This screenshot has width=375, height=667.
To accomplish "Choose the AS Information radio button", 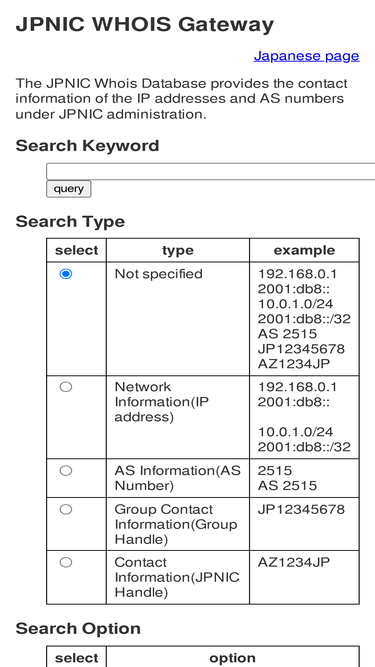I will [x=65, y=470].
